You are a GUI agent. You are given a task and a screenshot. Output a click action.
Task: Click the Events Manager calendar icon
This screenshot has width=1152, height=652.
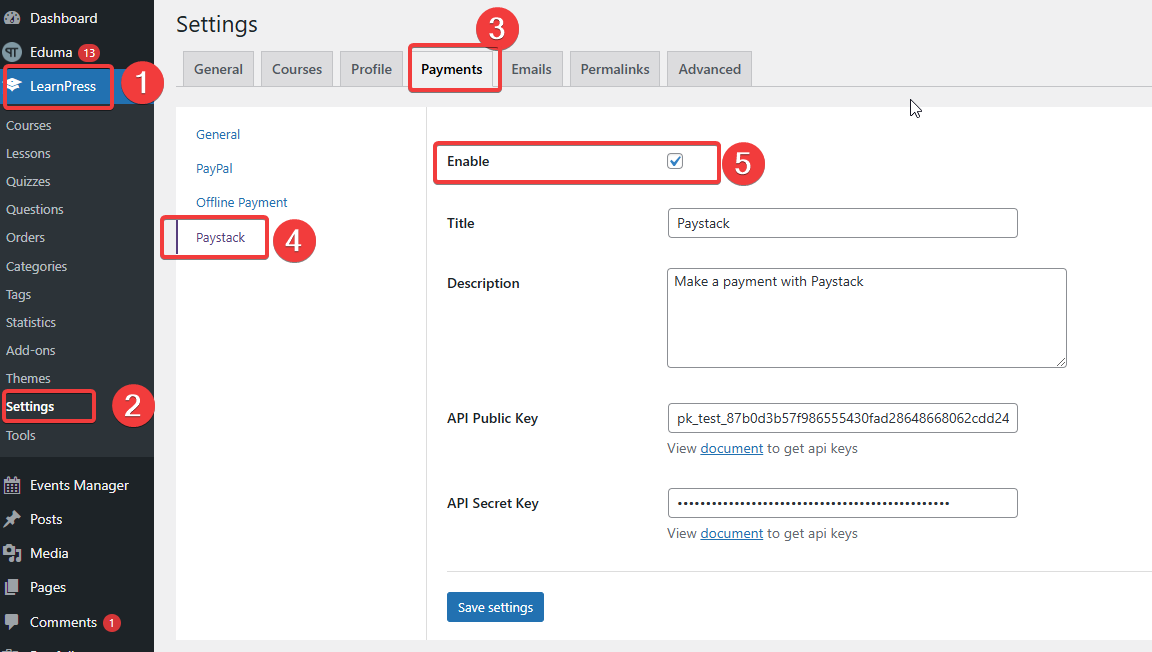(x=12, y=485)
